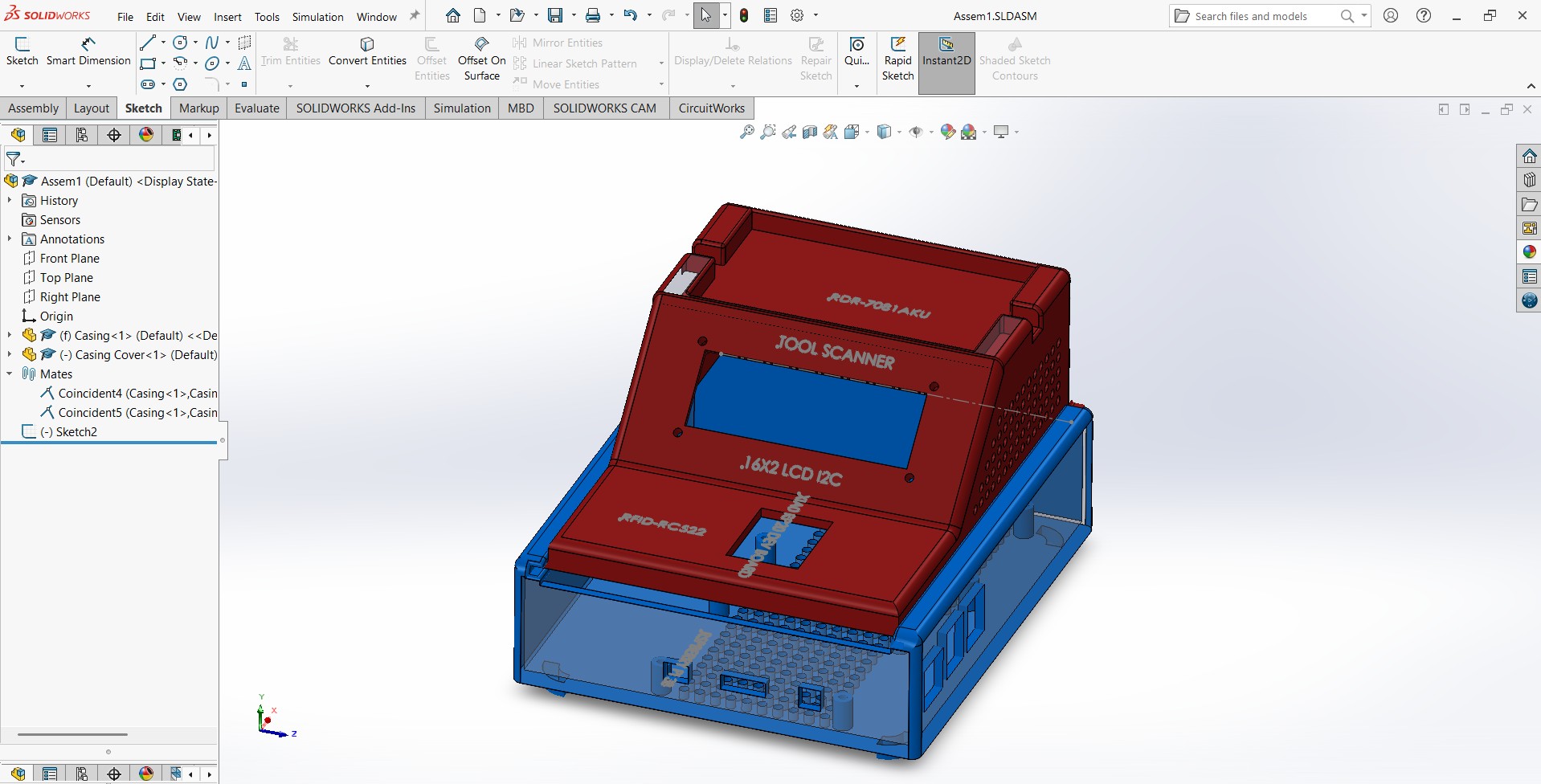Click the Smart Dimension tool

tap(88, 52)
